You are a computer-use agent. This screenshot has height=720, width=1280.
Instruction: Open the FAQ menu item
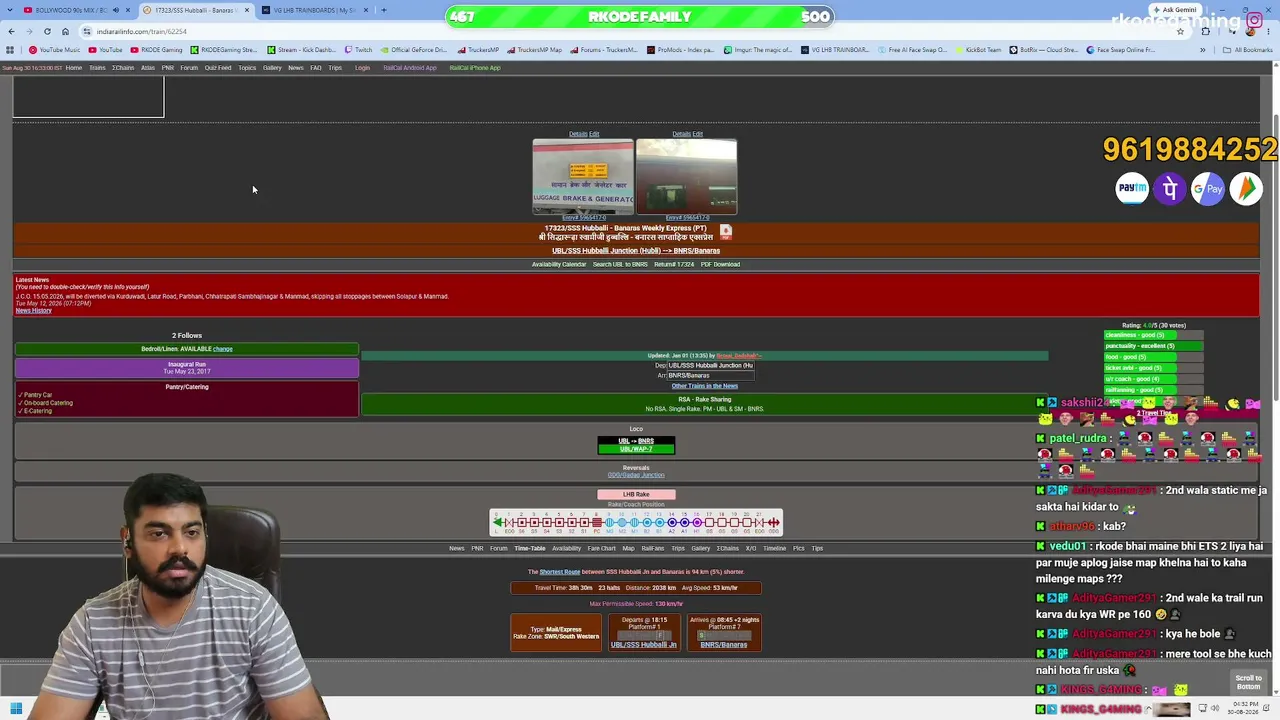point(316,68)
